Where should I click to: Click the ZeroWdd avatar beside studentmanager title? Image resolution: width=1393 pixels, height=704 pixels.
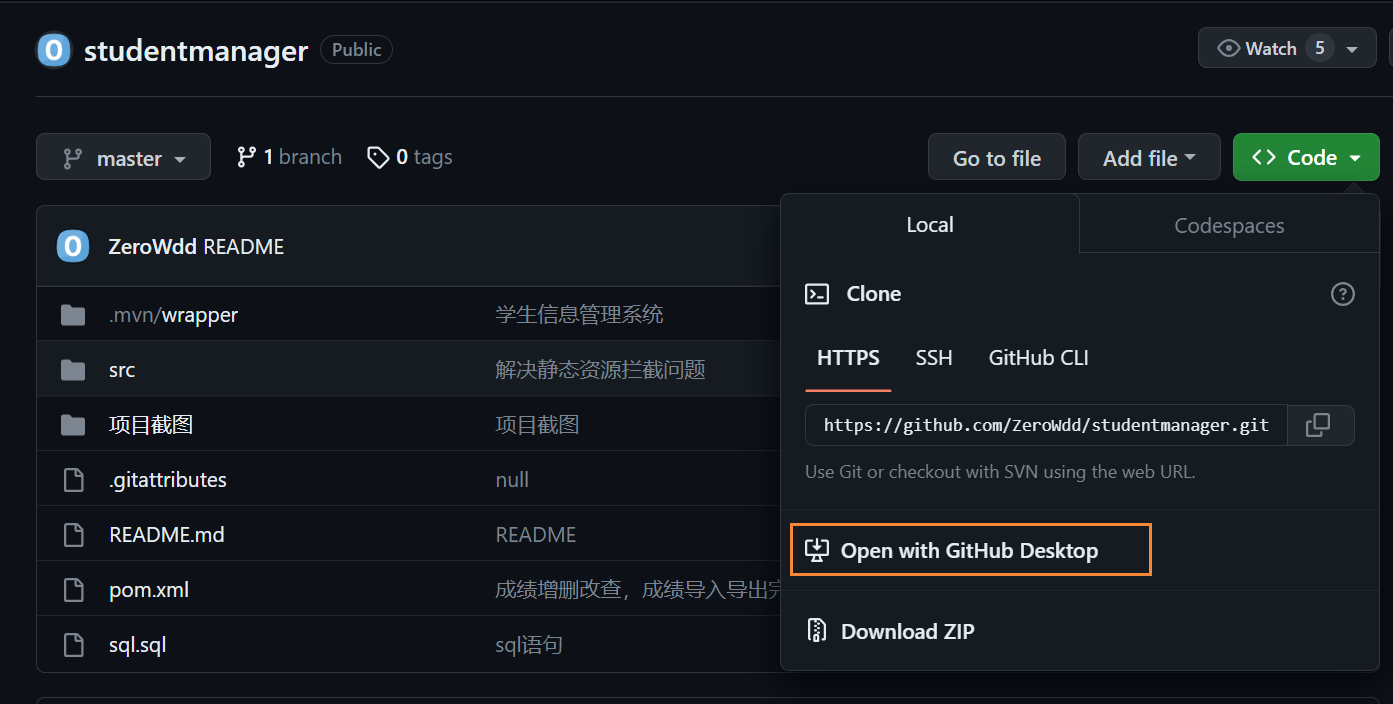54,50
